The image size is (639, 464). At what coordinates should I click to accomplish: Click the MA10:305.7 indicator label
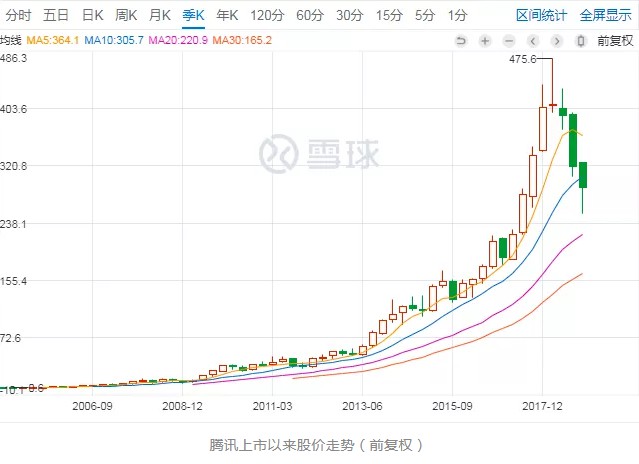(114, 40)
